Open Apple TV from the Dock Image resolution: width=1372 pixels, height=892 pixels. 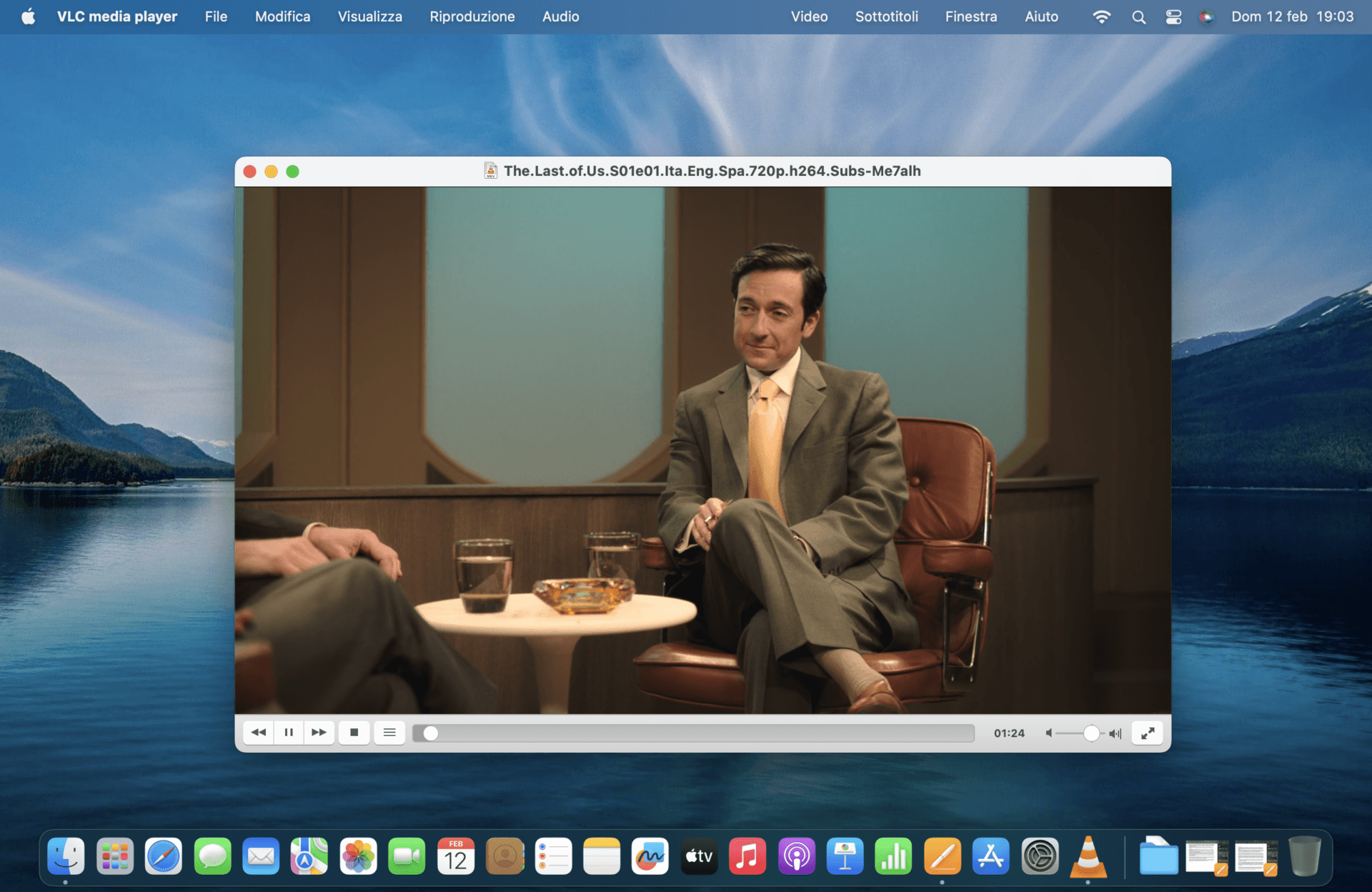coord(699,856)
